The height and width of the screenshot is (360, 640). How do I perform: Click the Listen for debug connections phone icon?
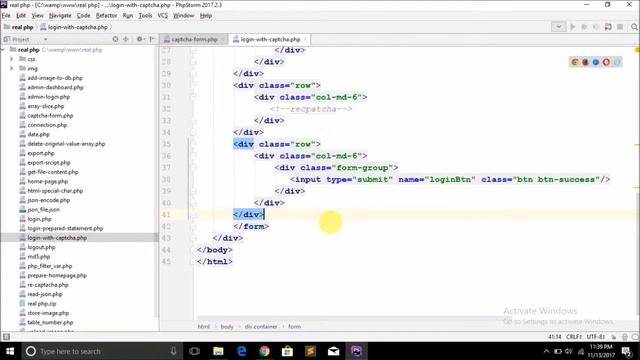(608, 27)
